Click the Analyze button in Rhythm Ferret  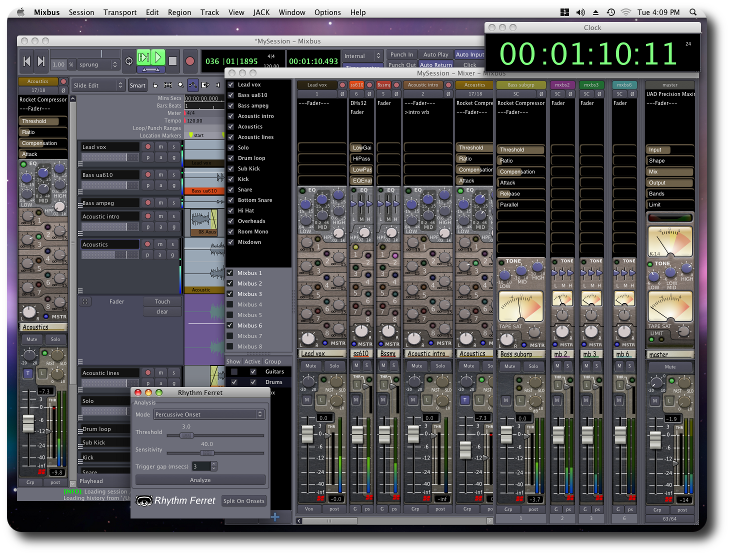coord(200,479)
